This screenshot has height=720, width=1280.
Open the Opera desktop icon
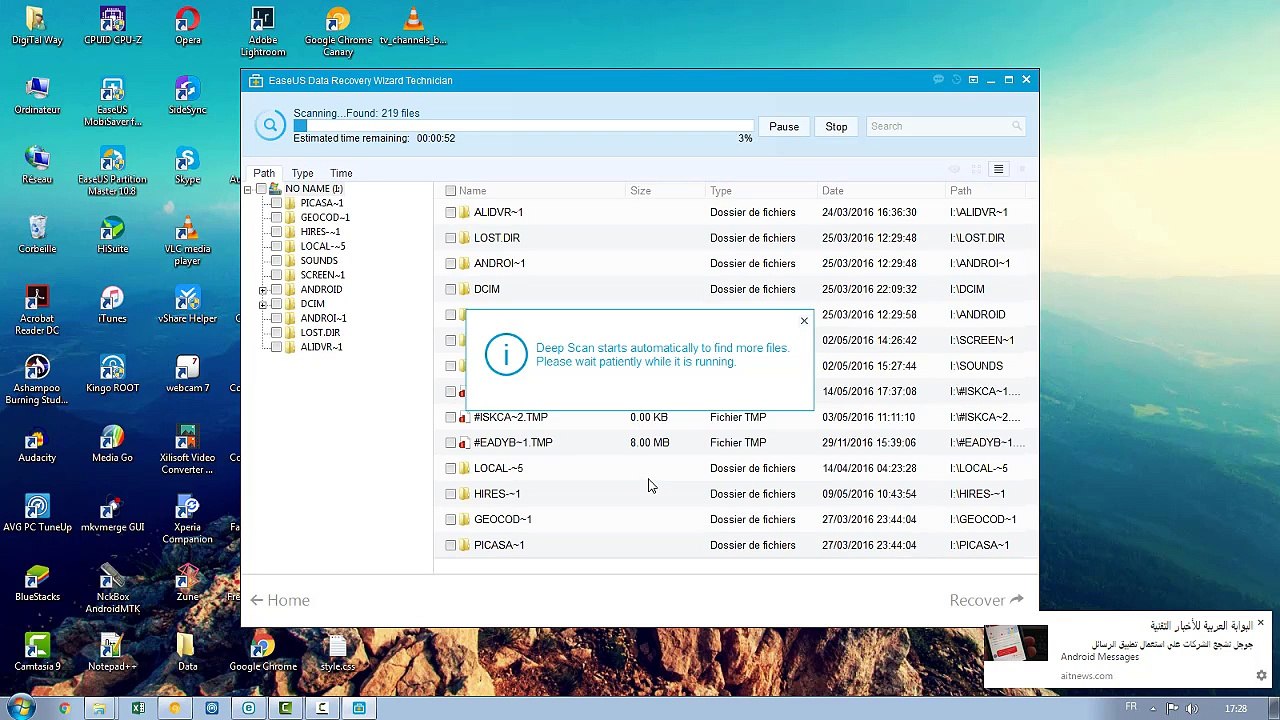pos(187,27)
